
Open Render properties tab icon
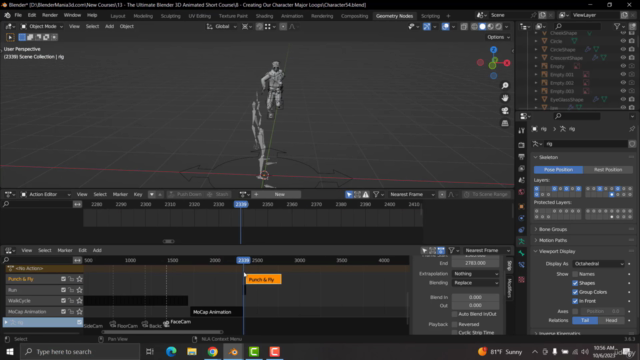pyautogui.click(x=521, y=145)
